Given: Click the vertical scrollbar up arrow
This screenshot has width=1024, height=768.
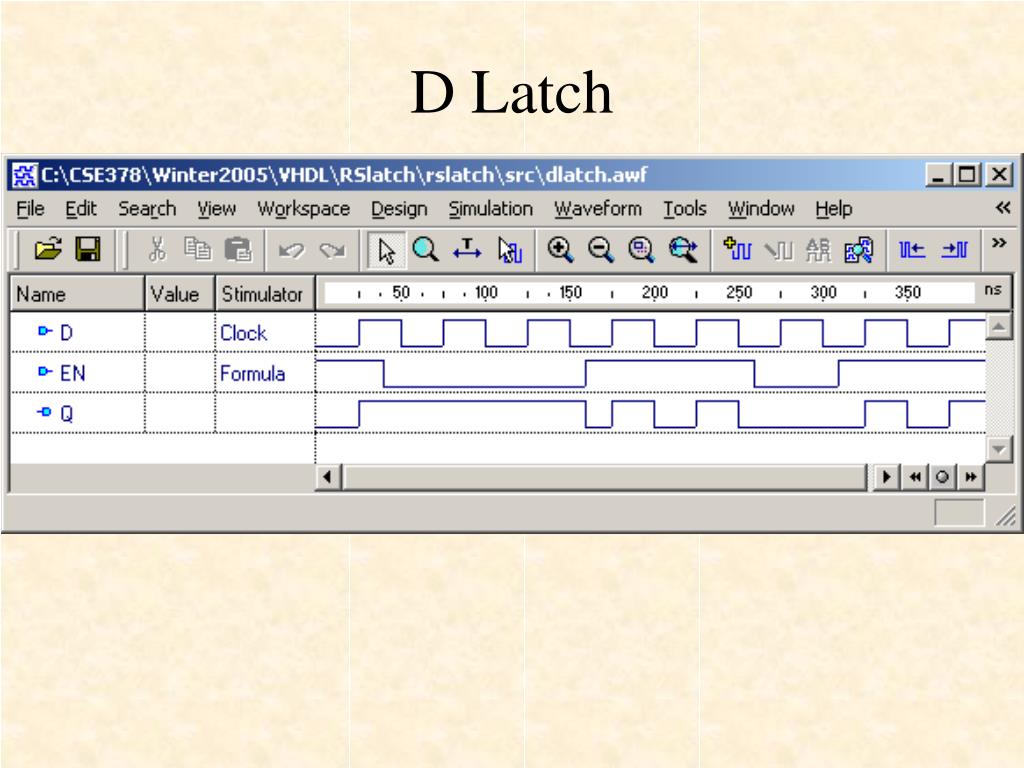Looking at the screenshot, I should click(x=999, y=326).
